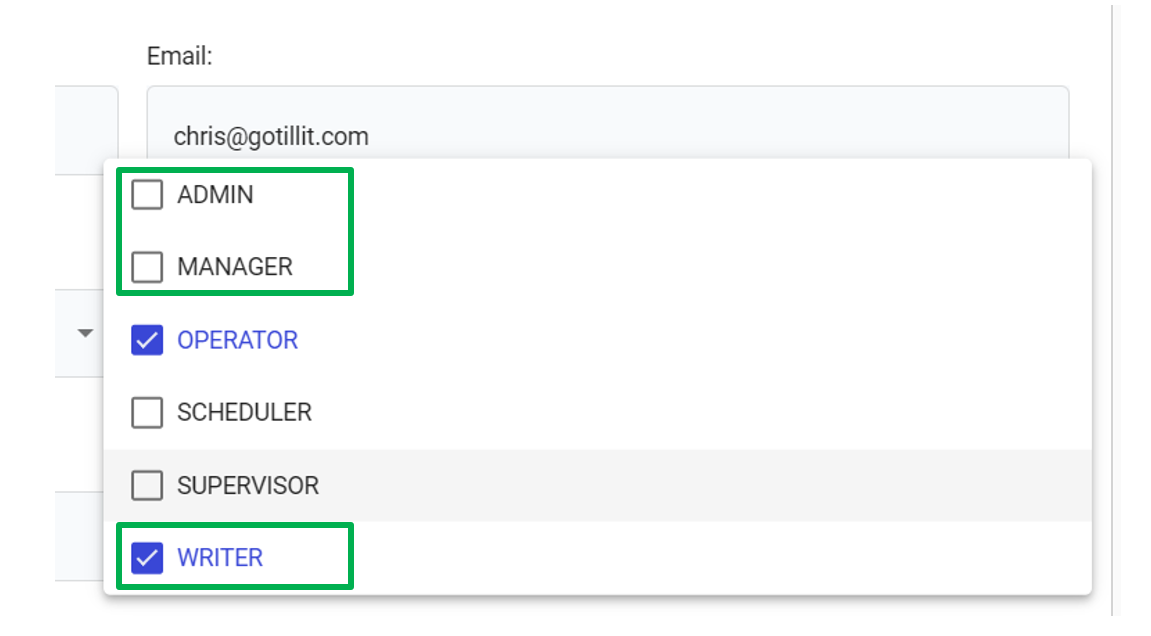Select the MANAGER text label
Image resolution: width=1151 pixels, height=636 pixels.
click(235, 267)
